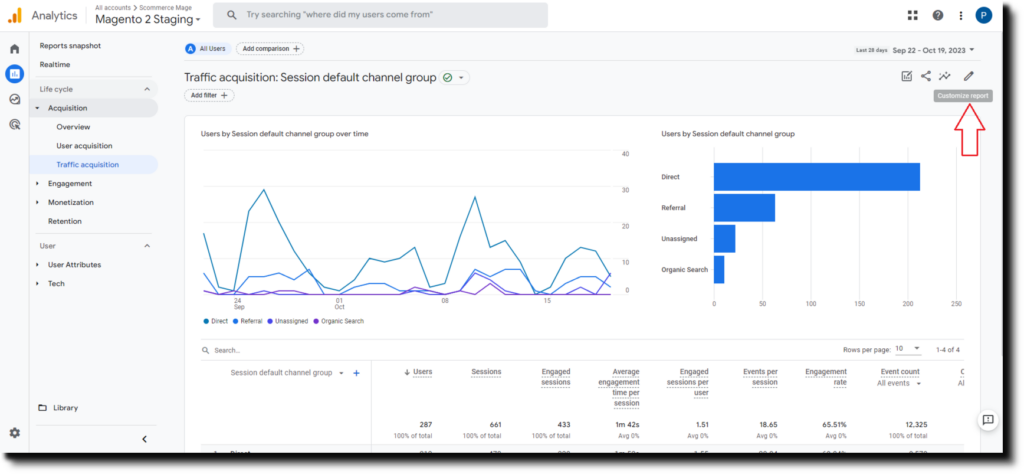The height and width of the screenshot is (474, 1024).
Task: Click the Customize report pencil icon
Action: coord(968,76)
